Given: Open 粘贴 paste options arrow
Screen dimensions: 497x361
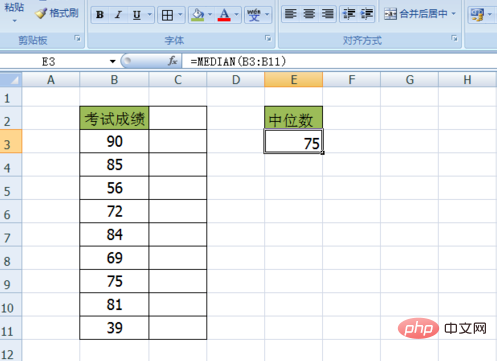Looking at the screenshot, I should (14, 21).
